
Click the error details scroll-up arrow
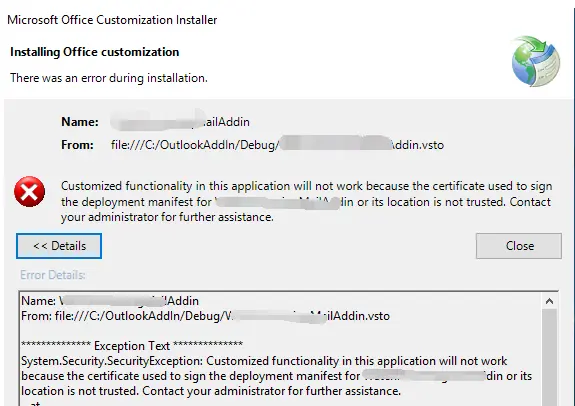(549, 301)
